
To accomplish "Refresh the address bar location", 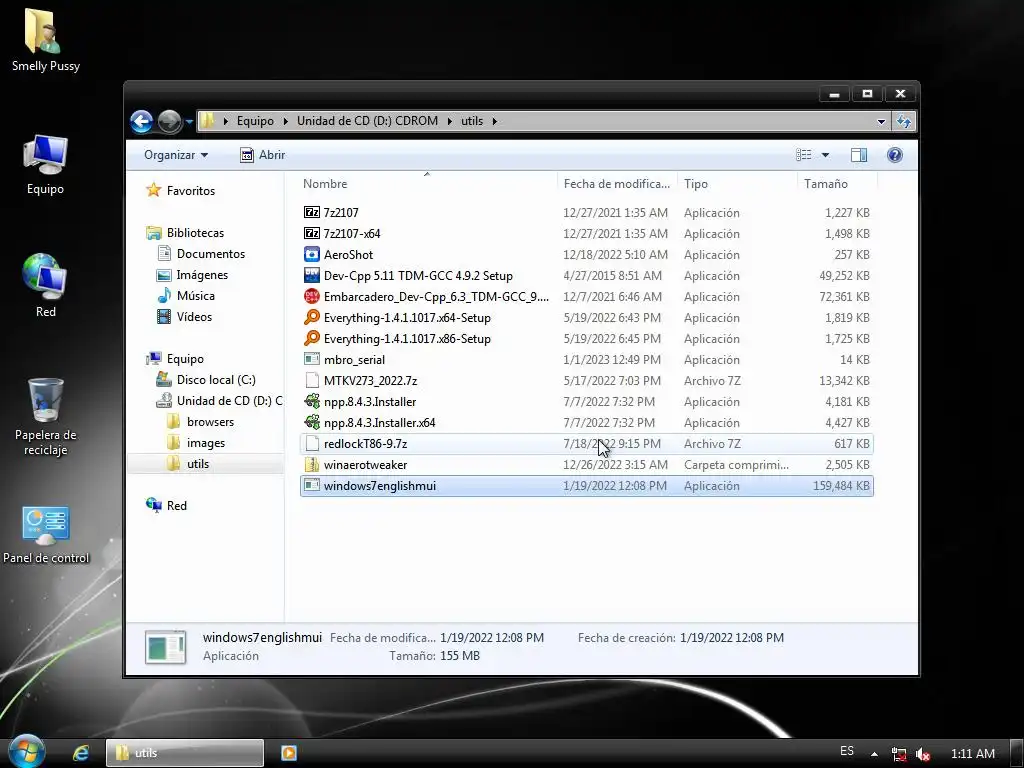I will pyautogui.click(x=904, y=121).
